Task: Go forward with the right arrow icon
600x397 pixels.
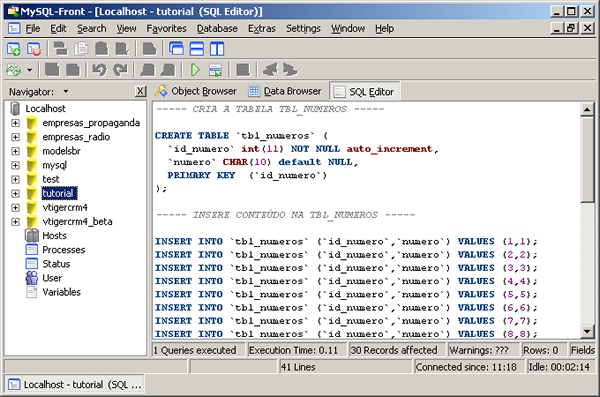Action: (x=290, y=70)
